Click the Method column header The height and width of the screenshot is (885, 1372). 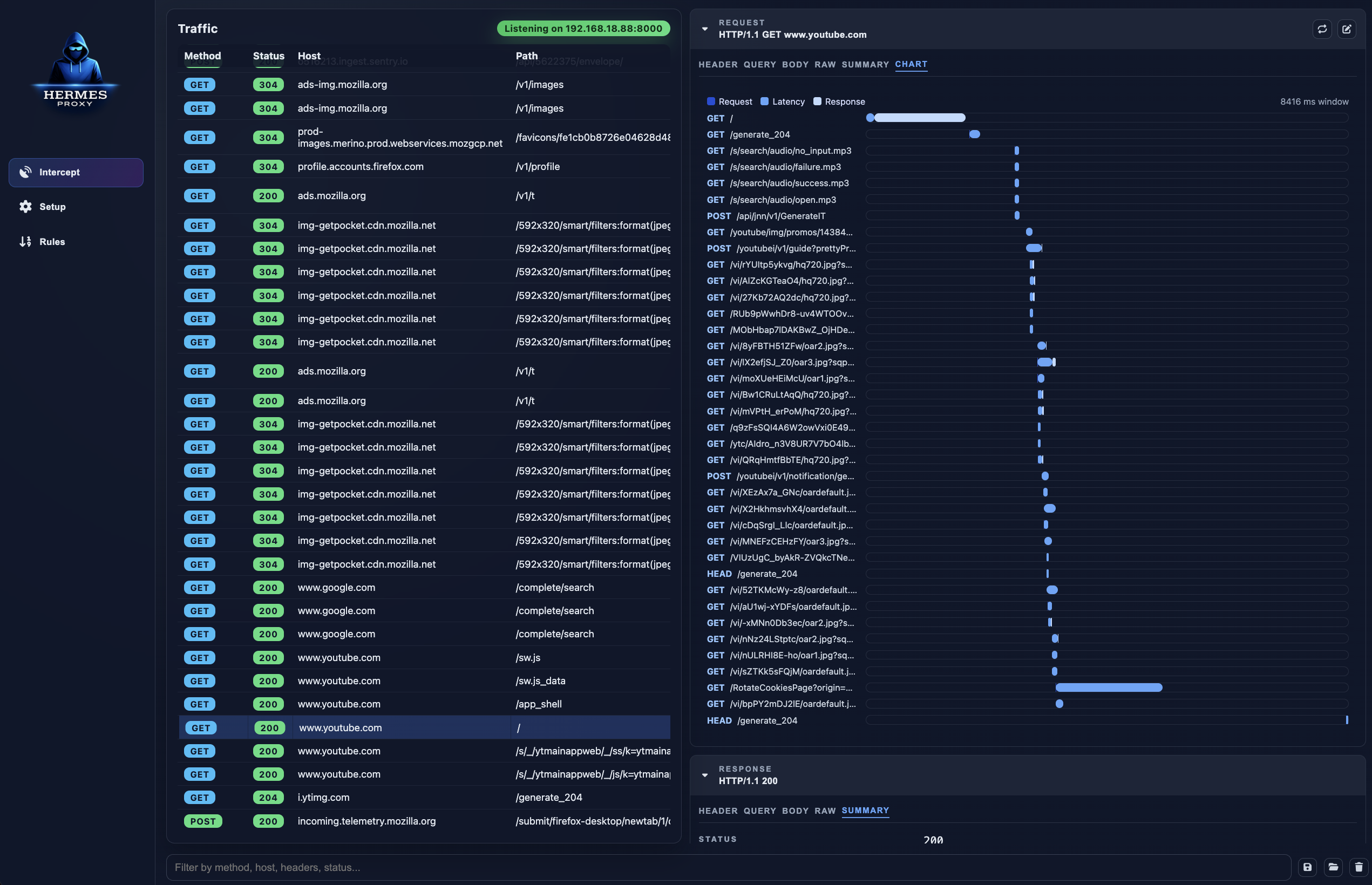(x=202, y=56)
